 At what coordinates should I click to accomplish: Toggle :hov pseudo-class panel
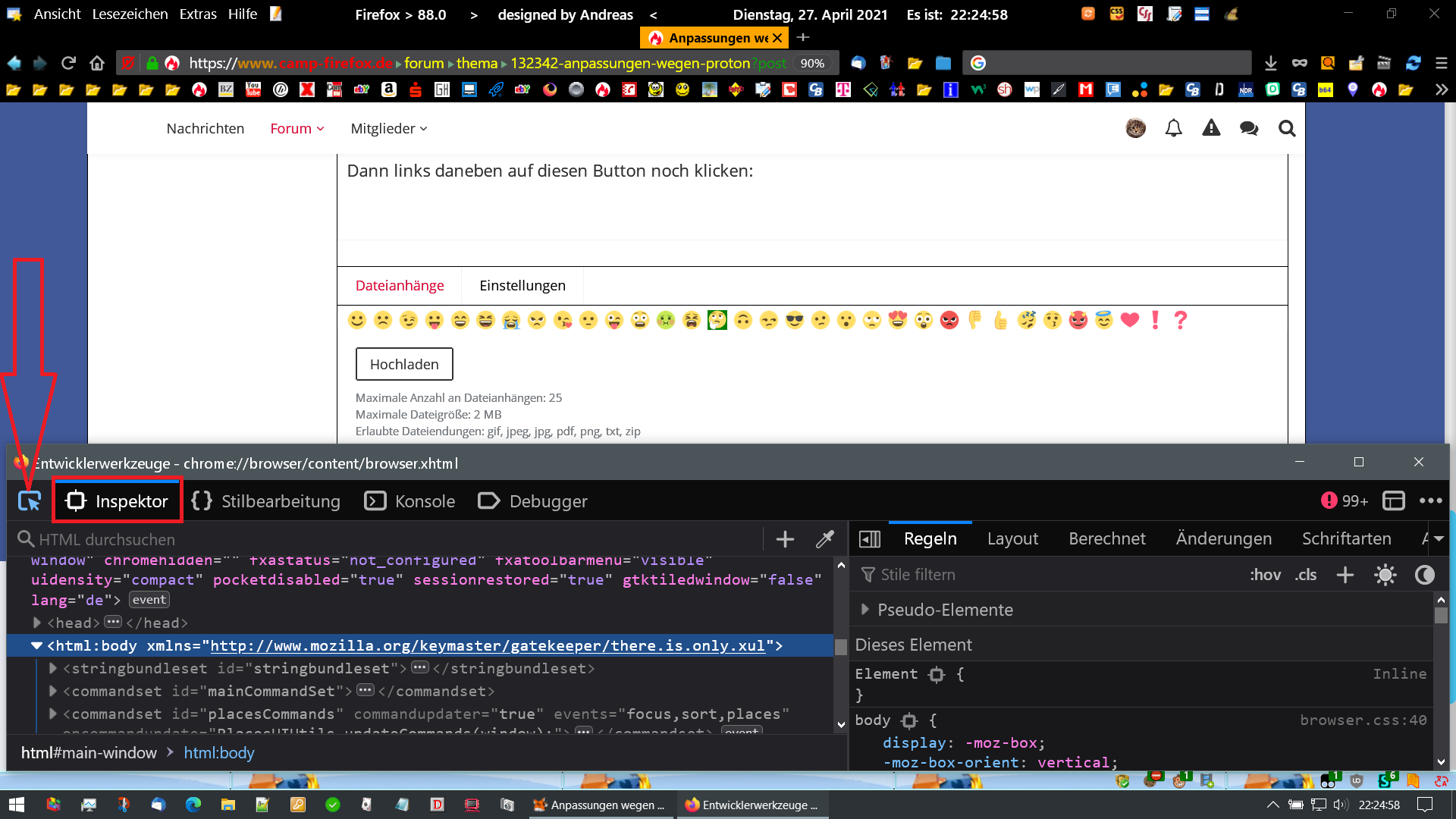click(x=1265, y=575)
